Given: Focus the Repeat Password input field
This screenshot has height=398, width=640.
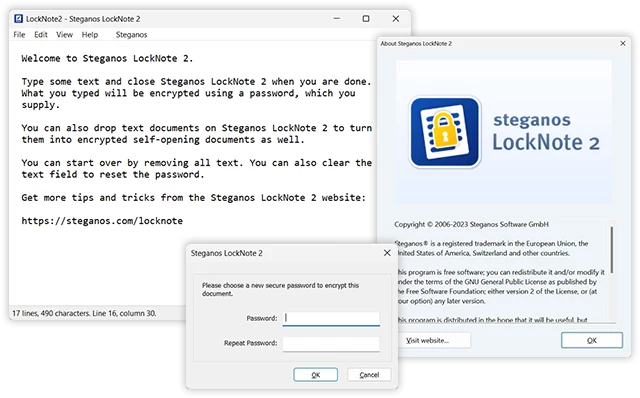Looking at the screenshot, I should click(331, 344).
